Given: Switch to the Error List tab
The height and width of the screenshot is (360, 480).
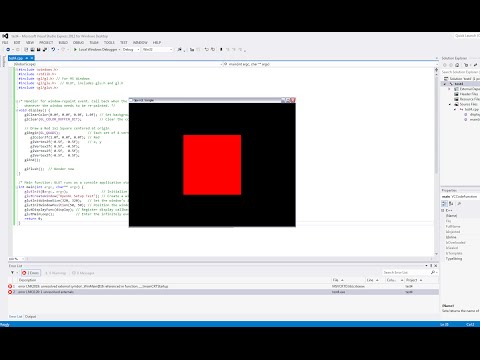Looking at the screenshot, I should pyautogui.click(x=16, y=316).
